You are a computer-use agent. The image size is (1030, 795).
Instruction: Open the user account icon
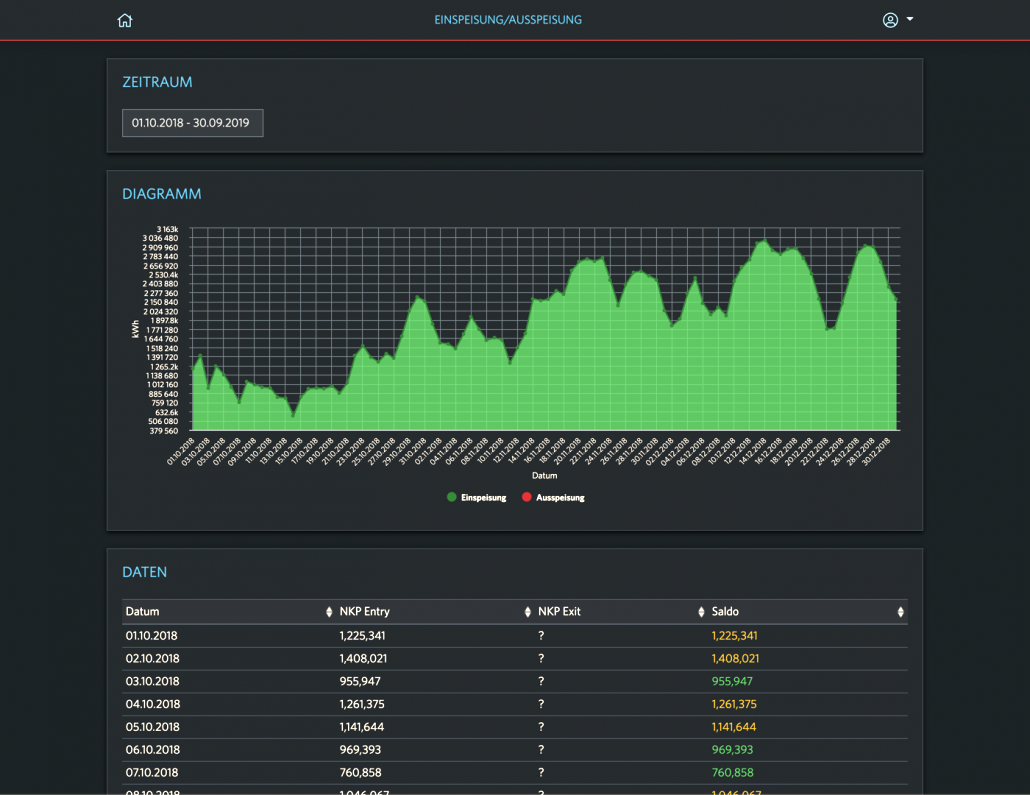point(890,20)
